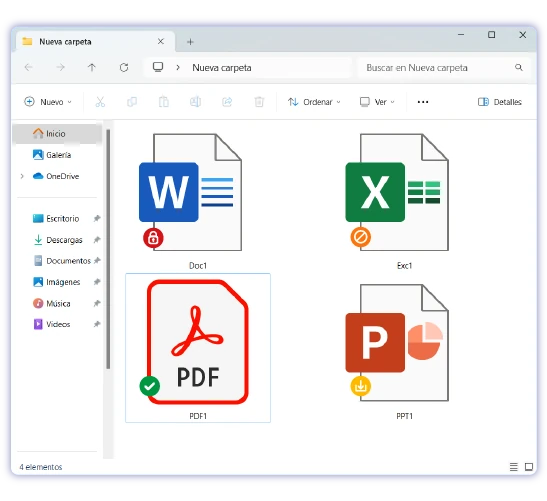Screen dimensions: 547x501
Task: Click the Cut scissors icon
Action: tap(100, 102)
